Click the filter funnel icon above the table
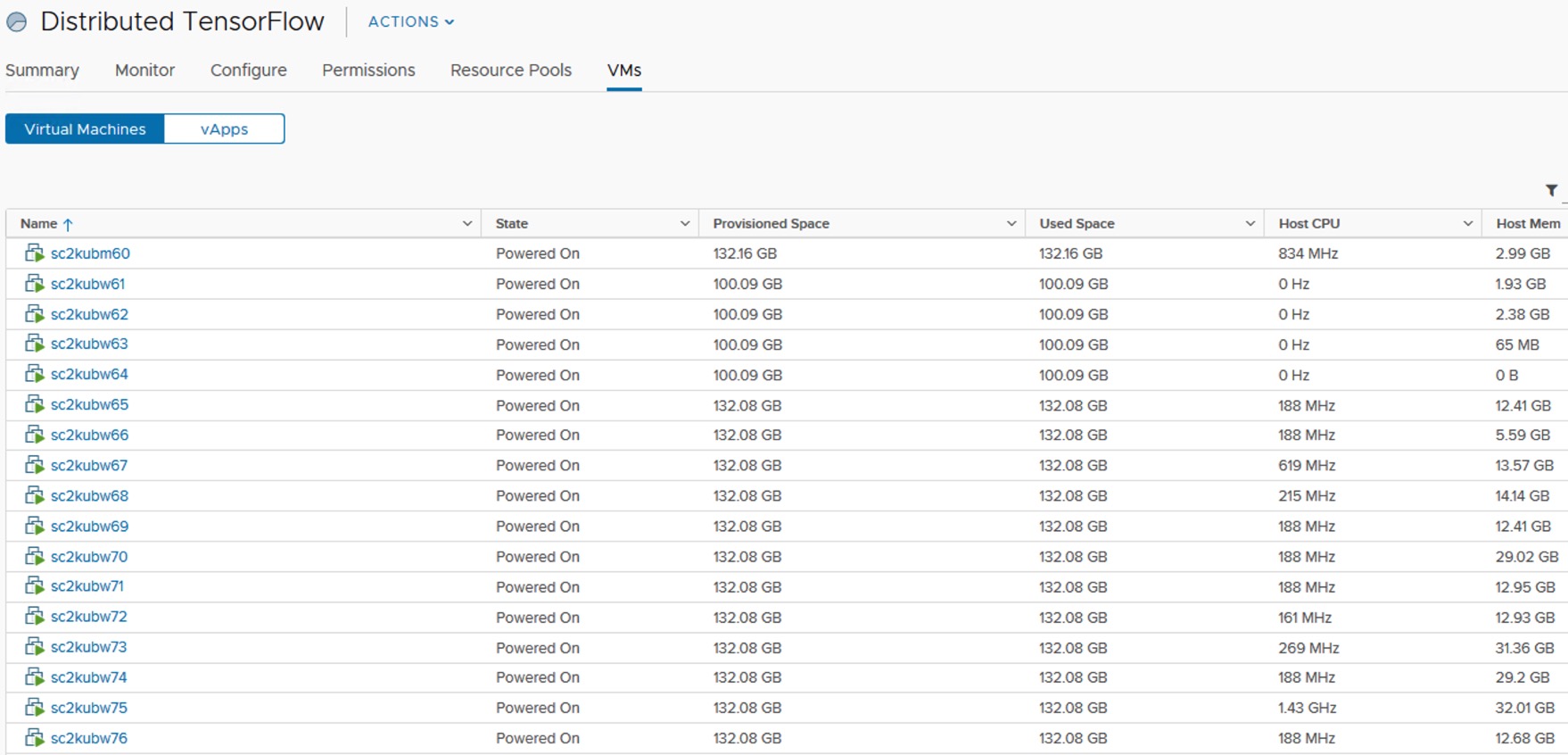Viewport: 1568px width, 755px height. click(1551, 190)
